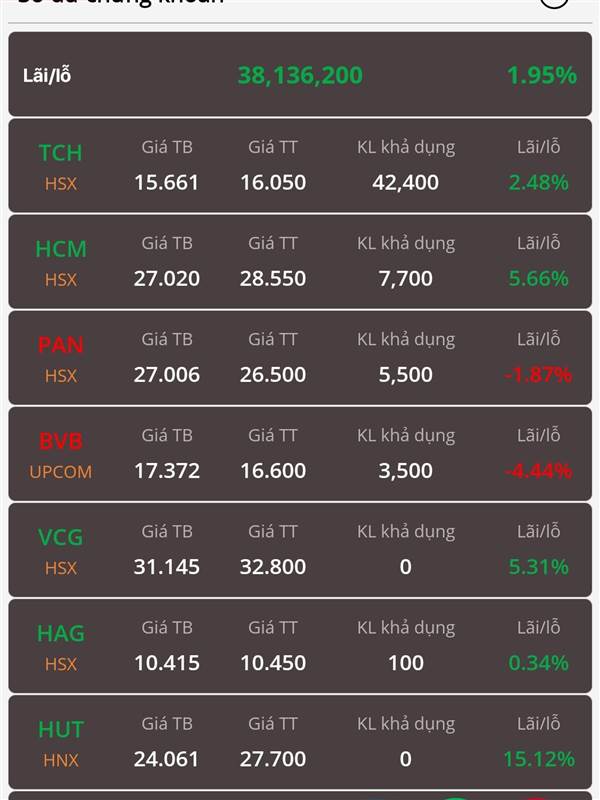Select the PAN ticker symbol
This screenshot has width=600, height=800.
[x=61, y=345]
